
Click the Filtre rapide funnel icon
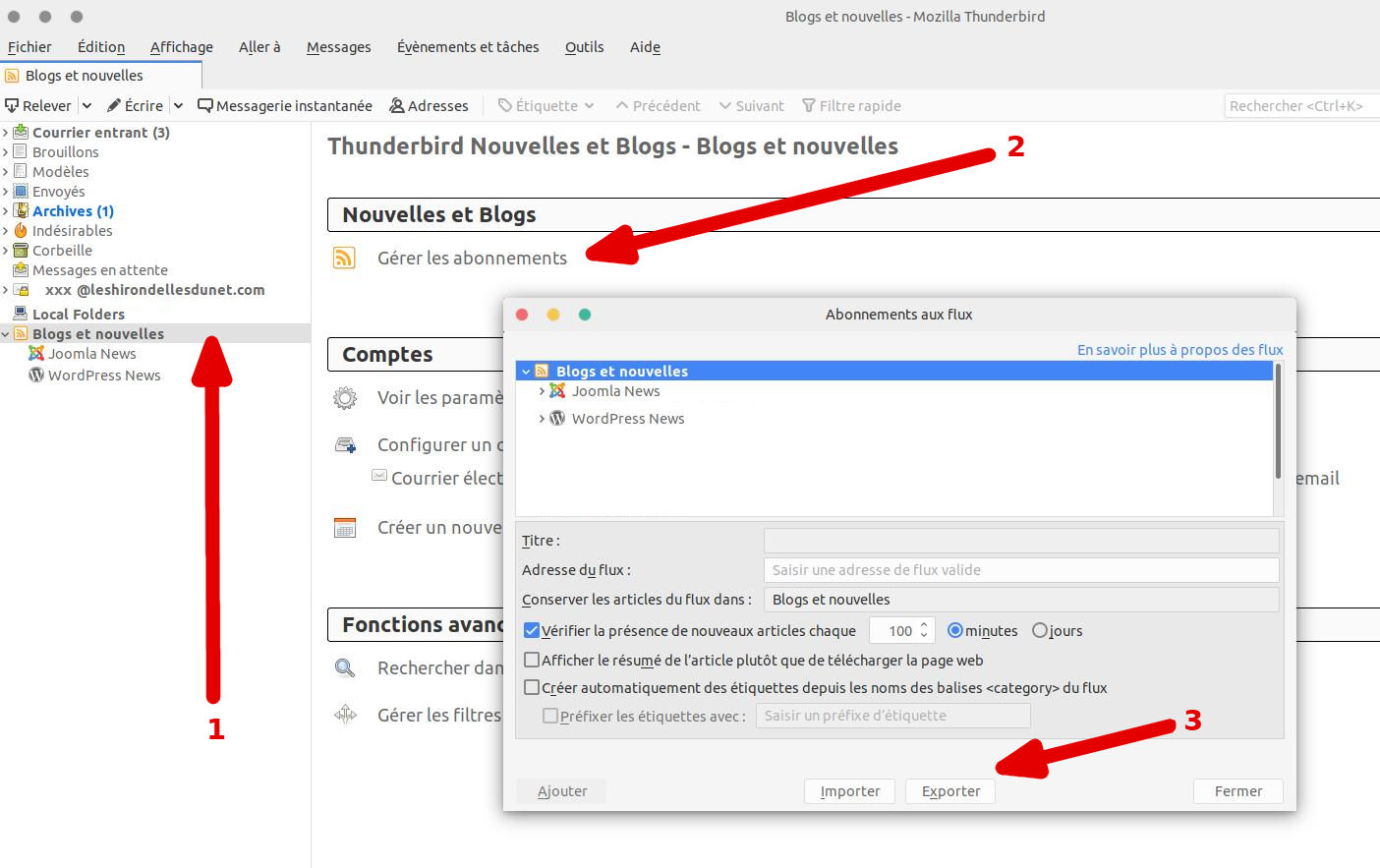tap(809, 105)
